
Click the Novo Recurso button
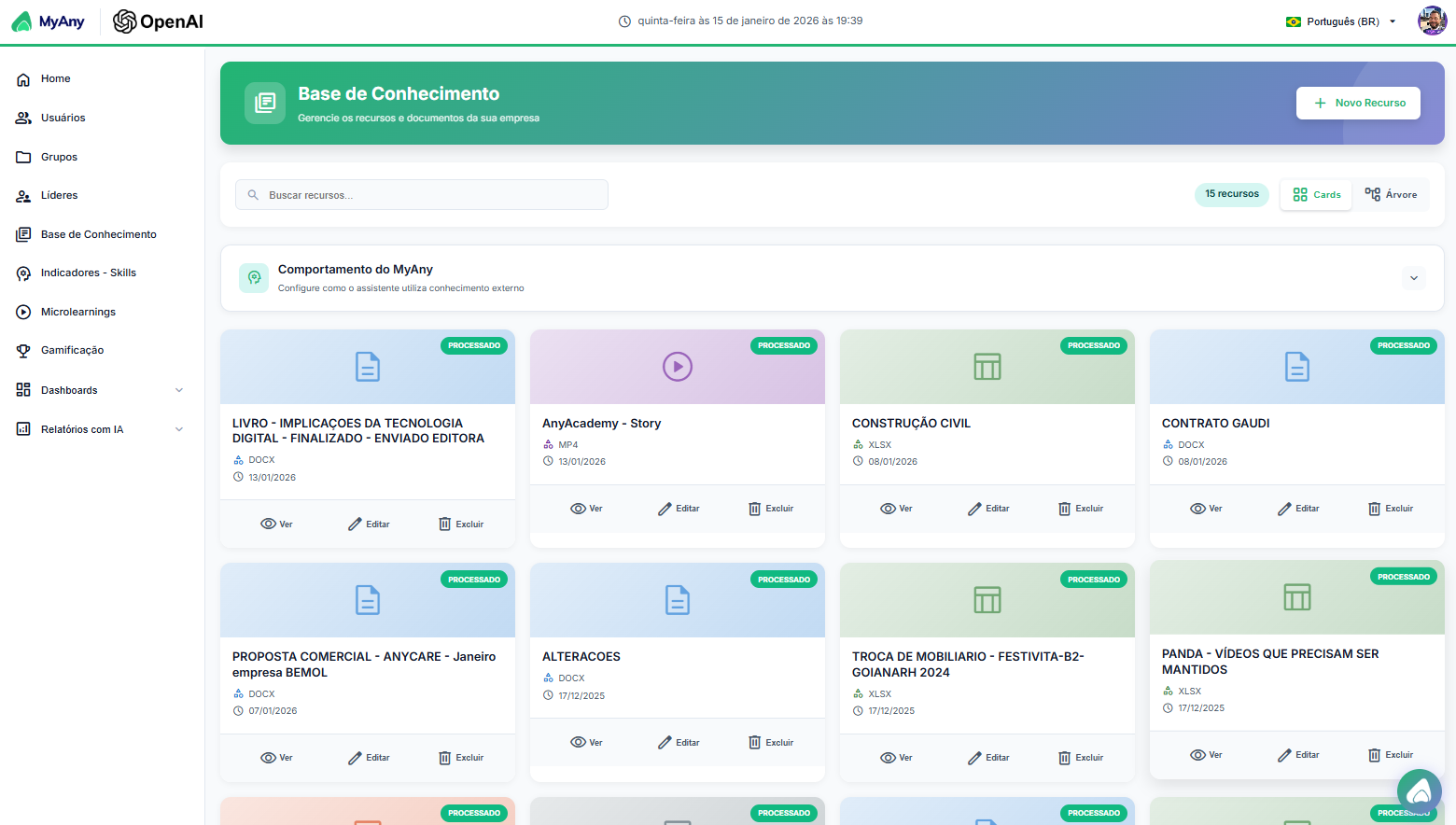(1358, 103)
